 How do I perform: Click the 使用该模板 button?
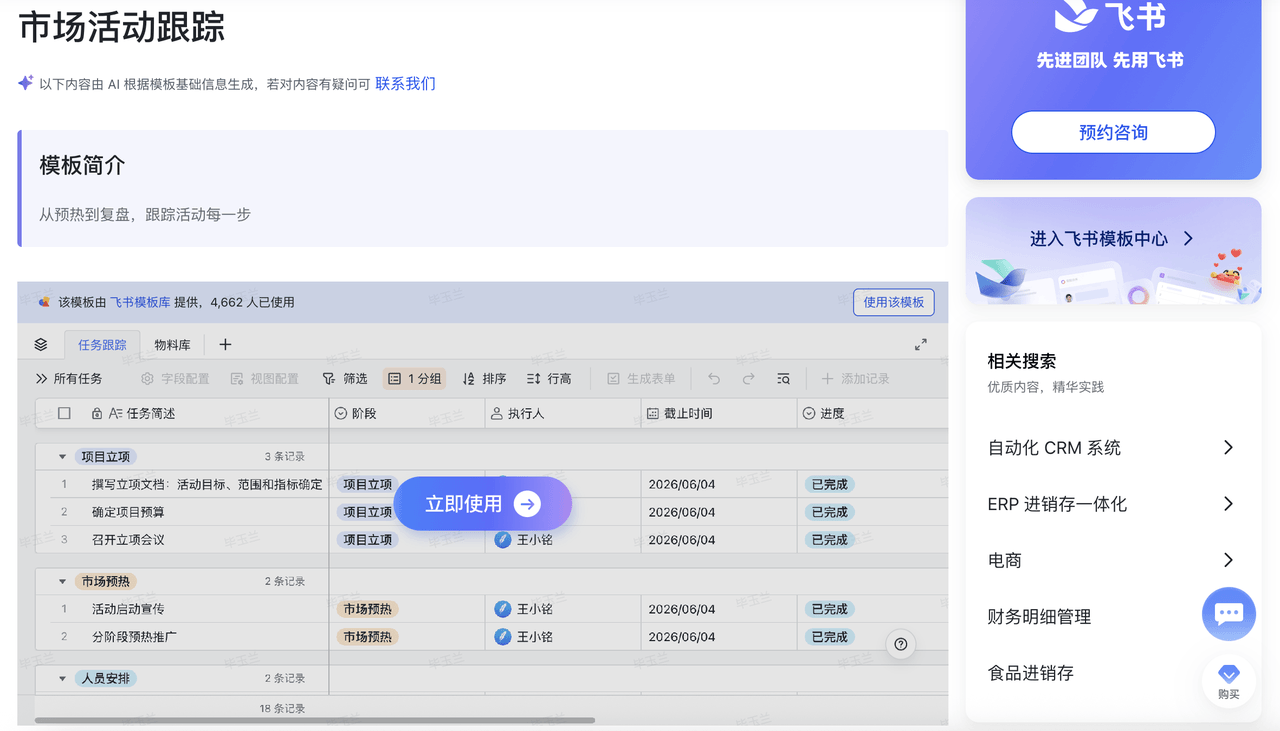[893, 302]
